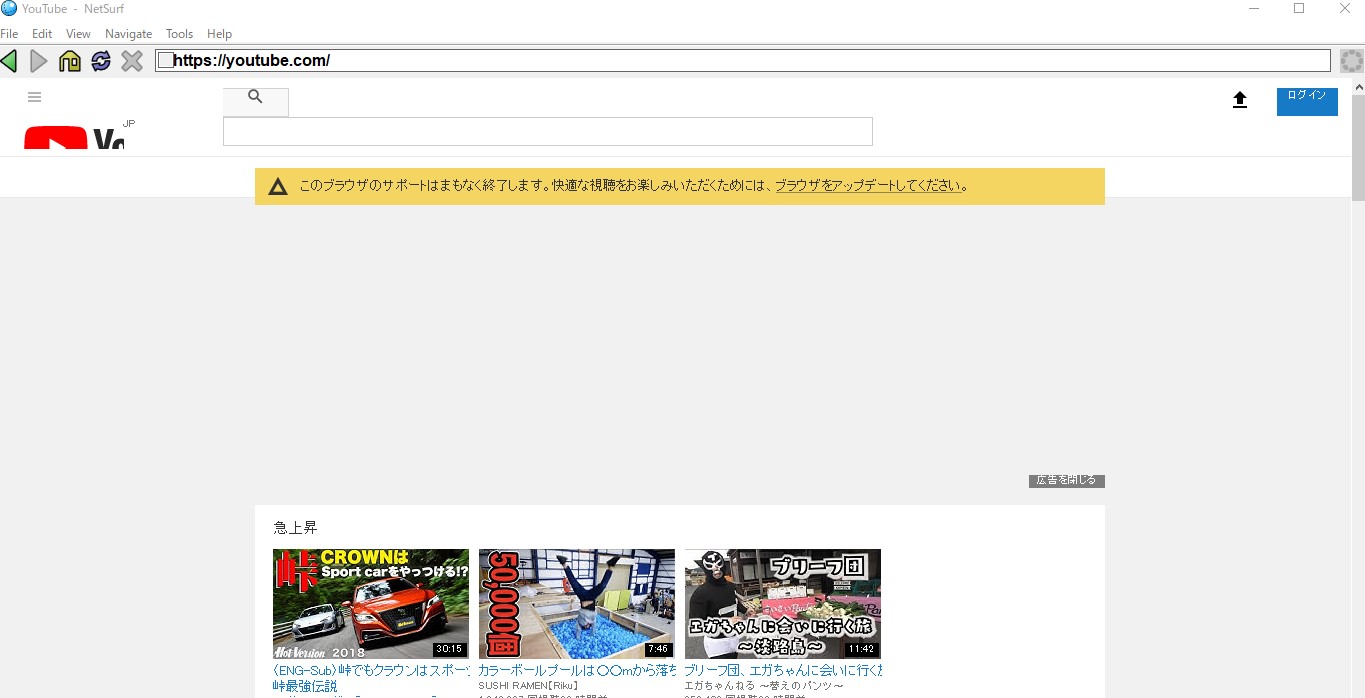Click the CROWN Sport car video thumbnail
This screenshot has height=698, width=1365.
pos(371,604)
